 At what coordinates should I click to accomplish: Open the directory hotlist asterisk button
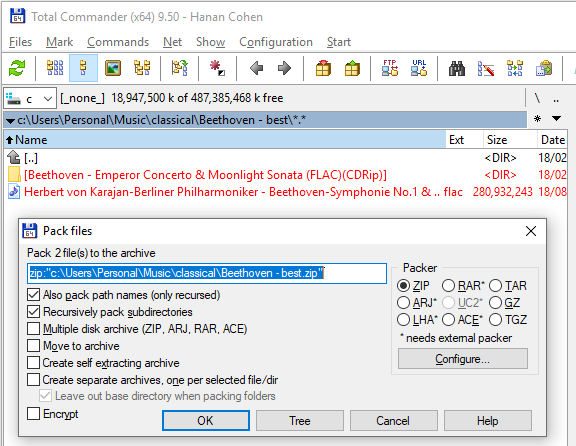[537, 118]
